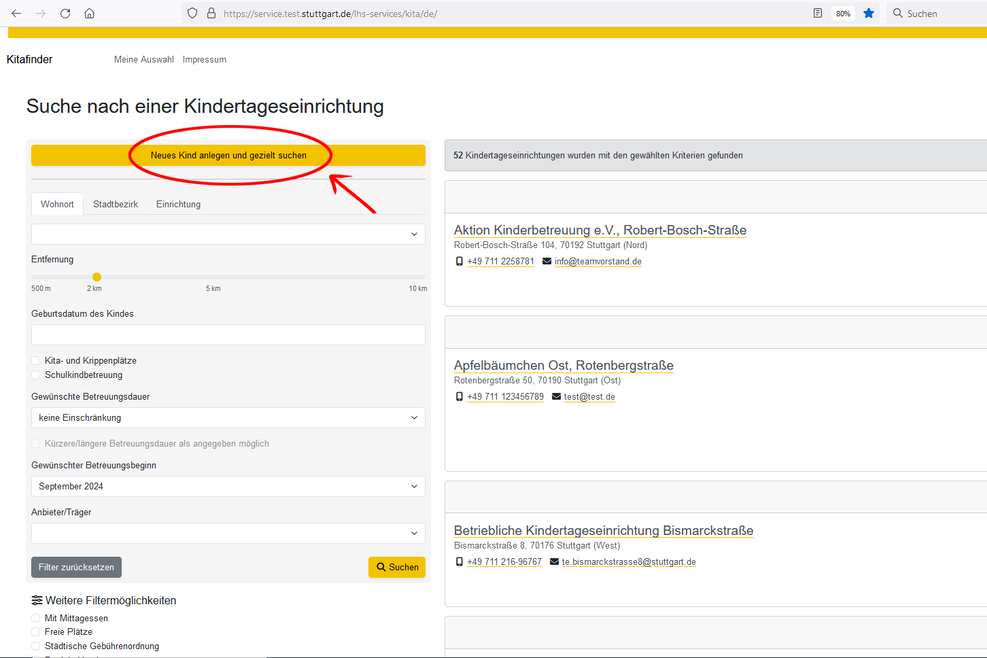
Task: Click the browser home icon
Action: [x=90, y=13]
